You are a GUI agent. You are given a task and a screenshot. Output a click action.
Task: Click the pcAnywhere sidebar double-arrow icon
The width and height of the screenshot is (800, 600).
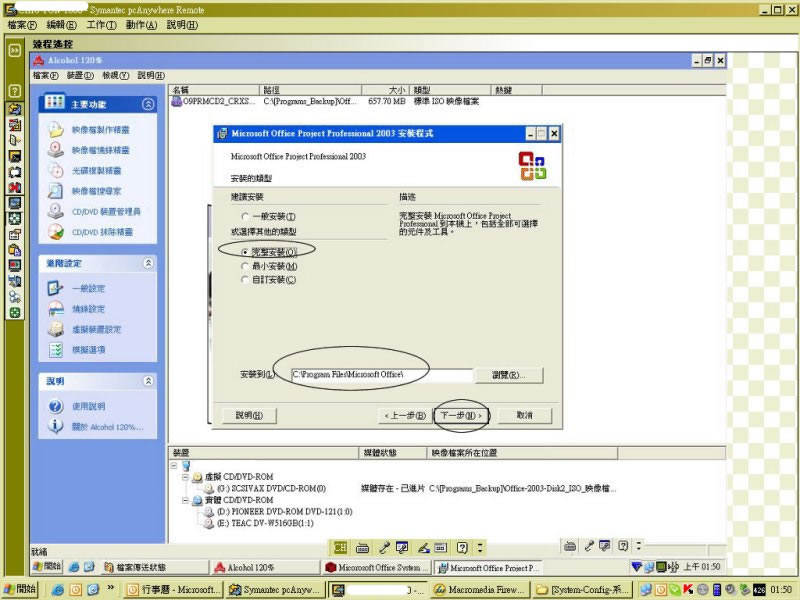click(x=15, y=50)
